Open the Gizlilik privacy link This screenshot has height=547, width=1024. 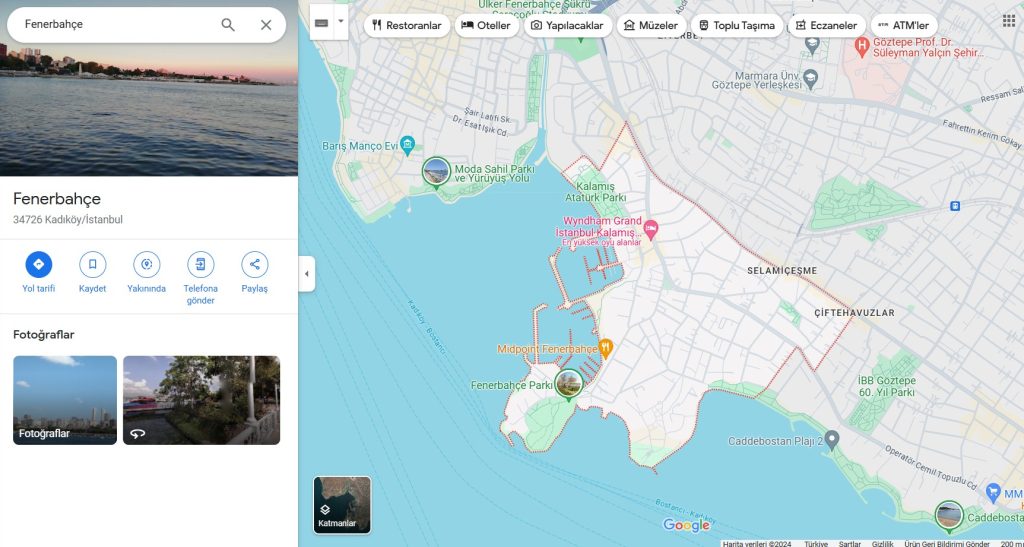[x=882, y=543]
